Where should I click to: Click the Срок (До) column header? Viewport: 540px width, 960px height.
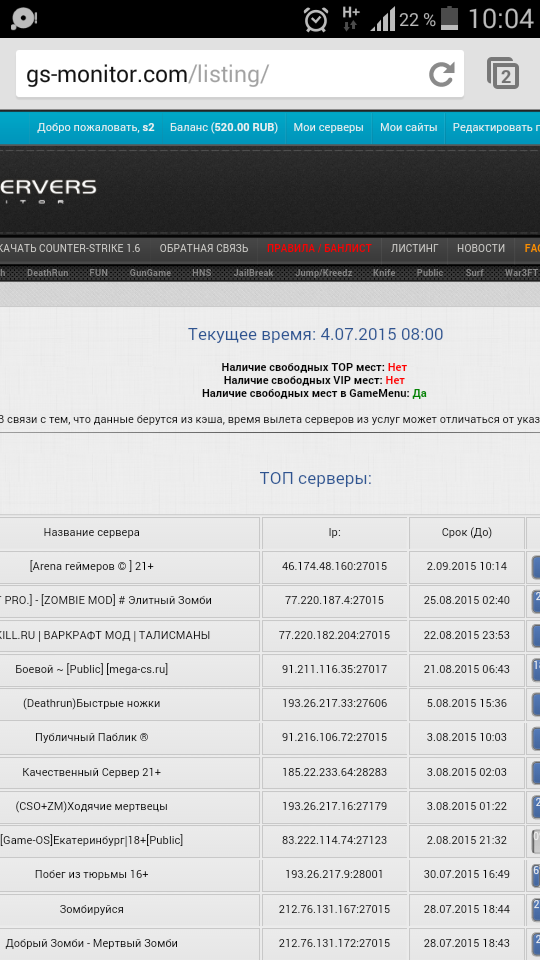(467, 533)
